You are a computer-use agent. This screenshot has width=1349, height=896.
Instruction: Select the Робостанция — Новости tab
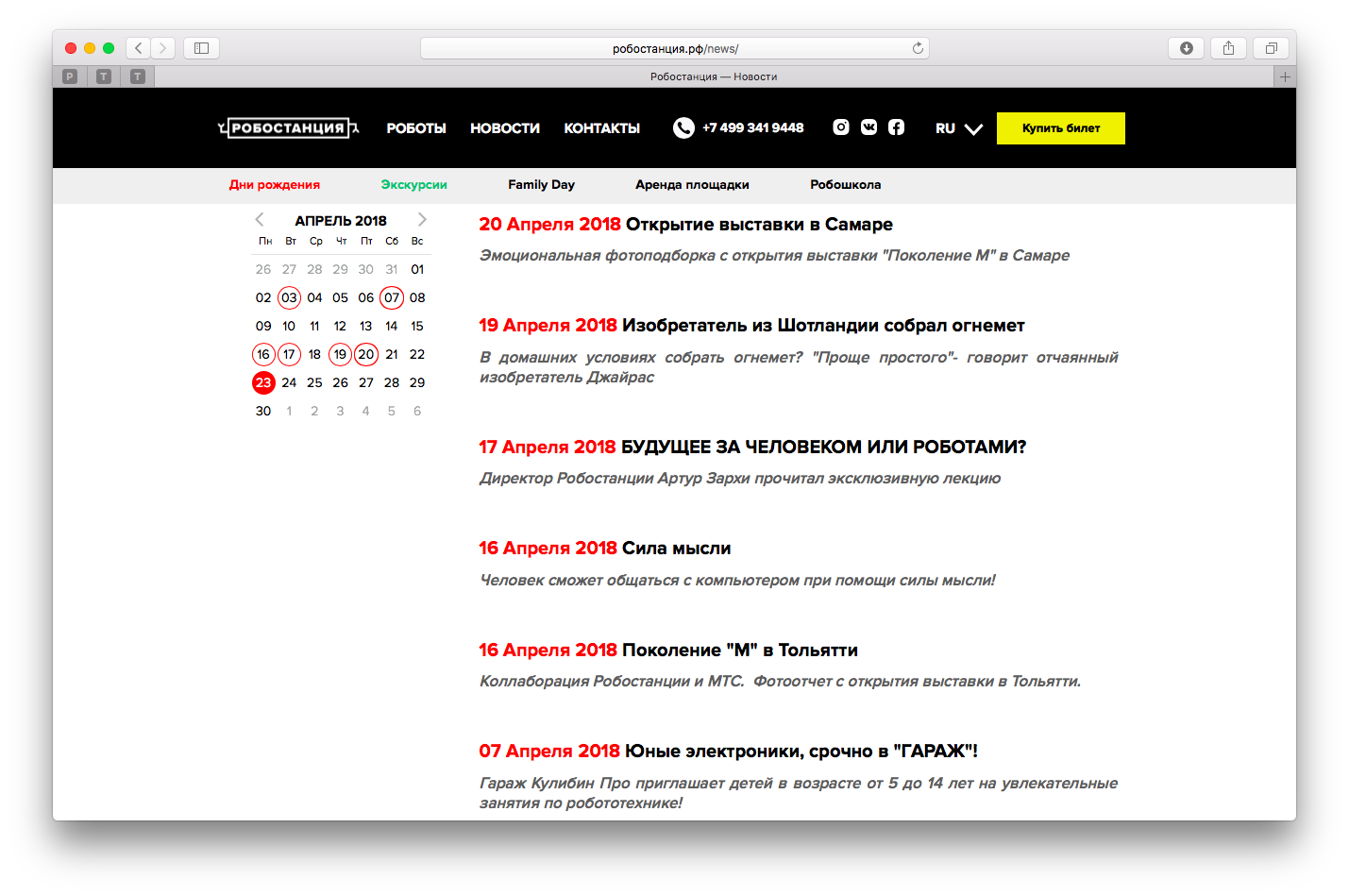coord(714,76)
